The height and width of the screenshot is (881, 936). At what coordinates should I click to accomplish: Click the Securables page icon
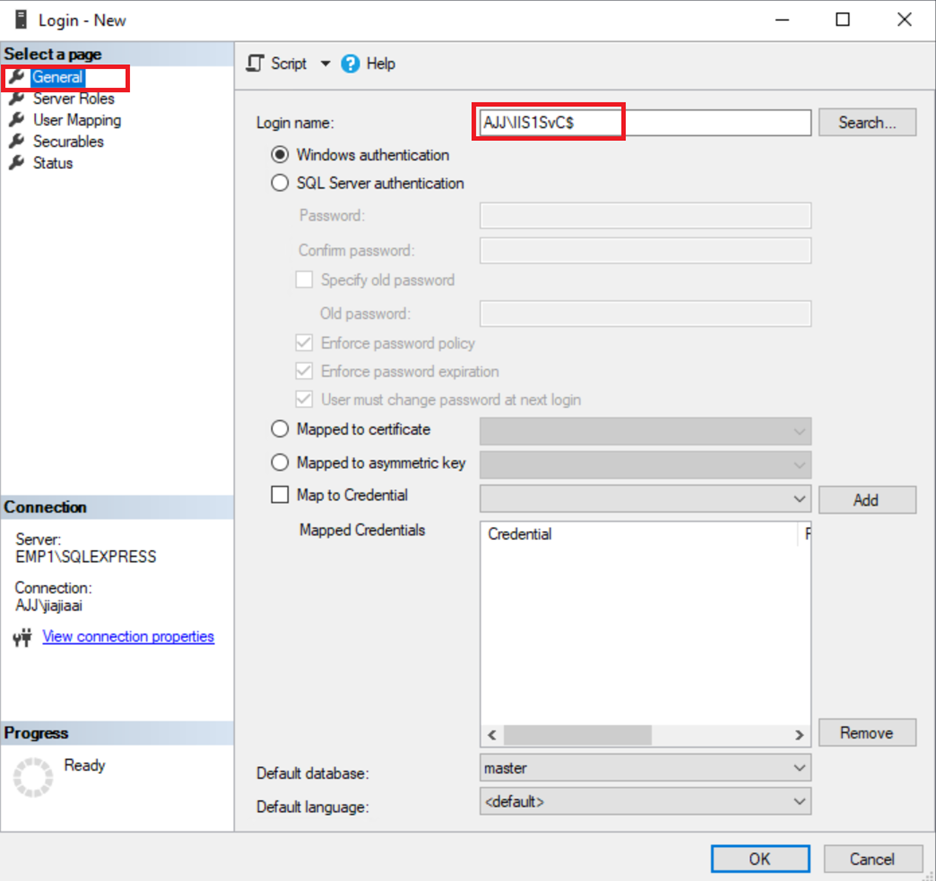coord(17,141)
